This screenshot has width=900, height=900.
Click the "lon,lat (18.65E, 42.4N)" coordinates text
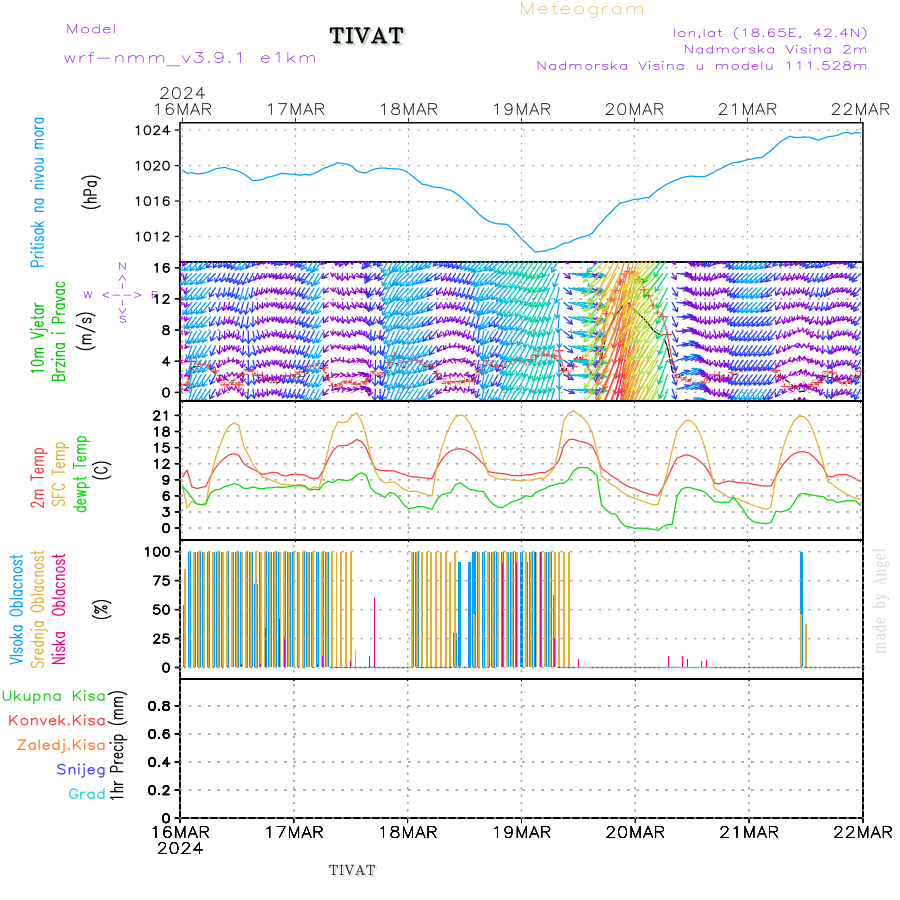[x=770, y=33]
